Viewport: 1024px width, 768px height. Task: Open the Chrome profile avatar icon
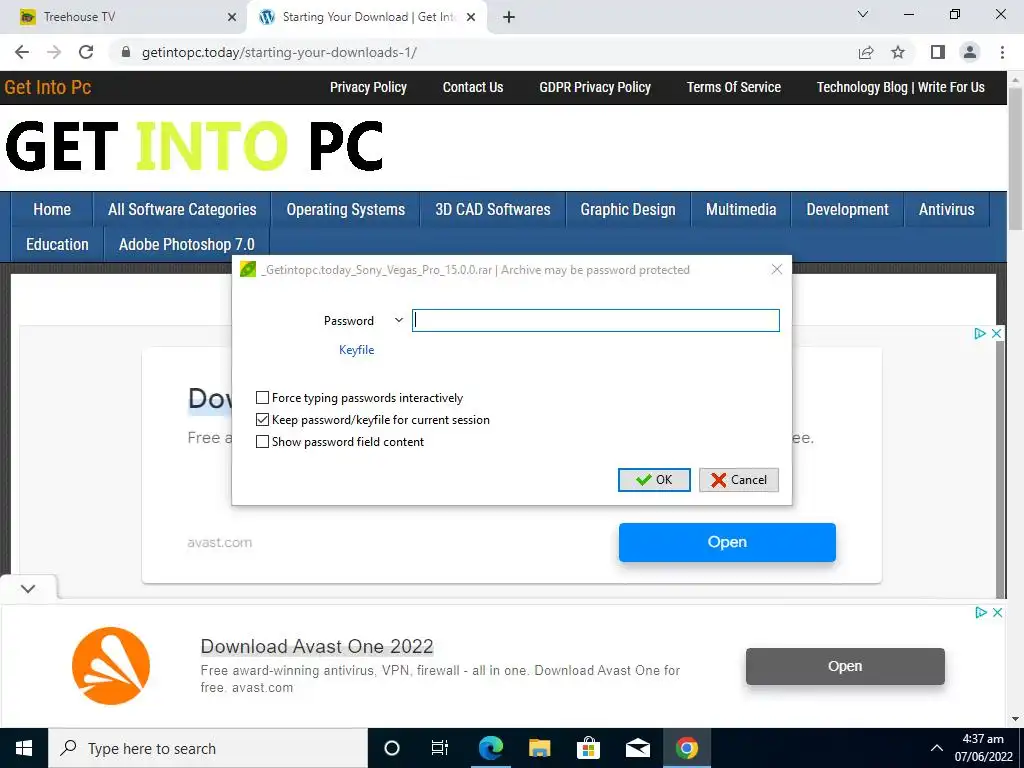(x=970, y=52)
